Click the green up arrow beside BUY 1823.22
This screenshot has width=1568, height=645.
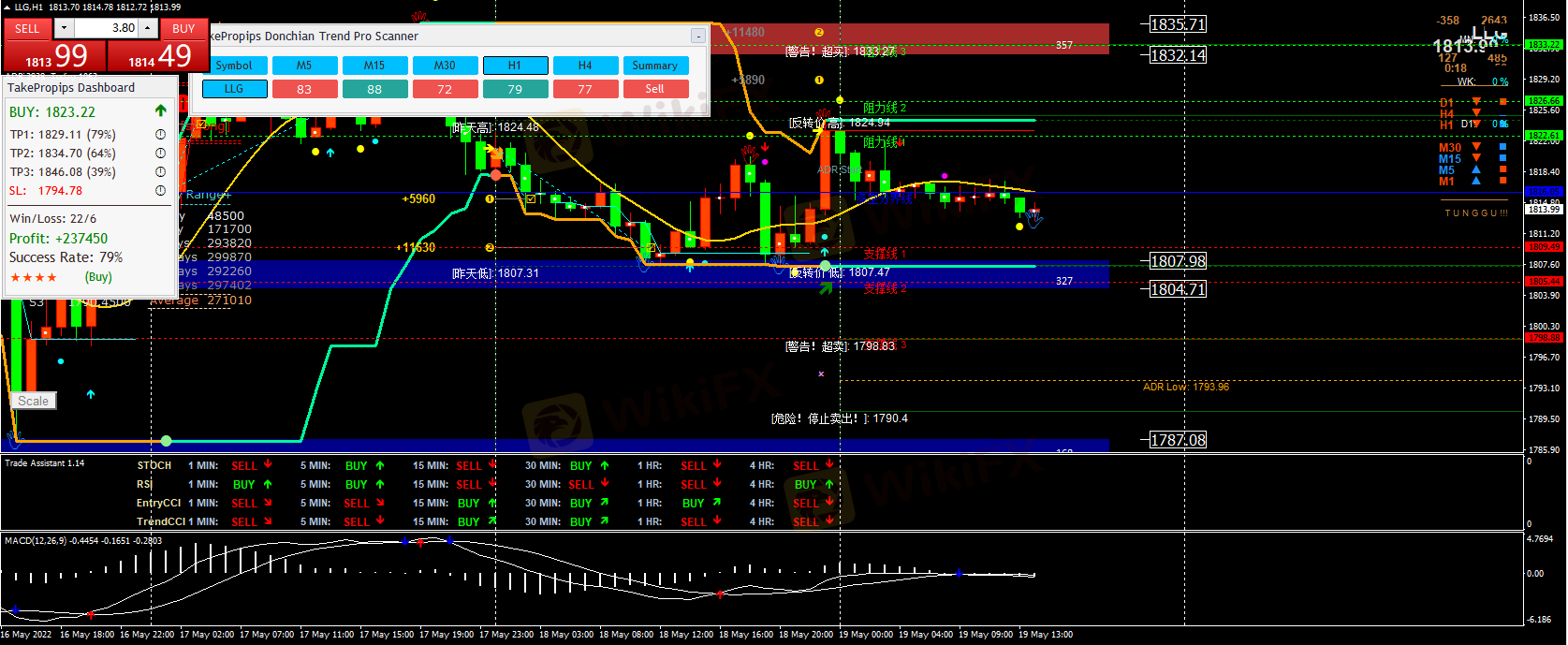click(160, 111)
